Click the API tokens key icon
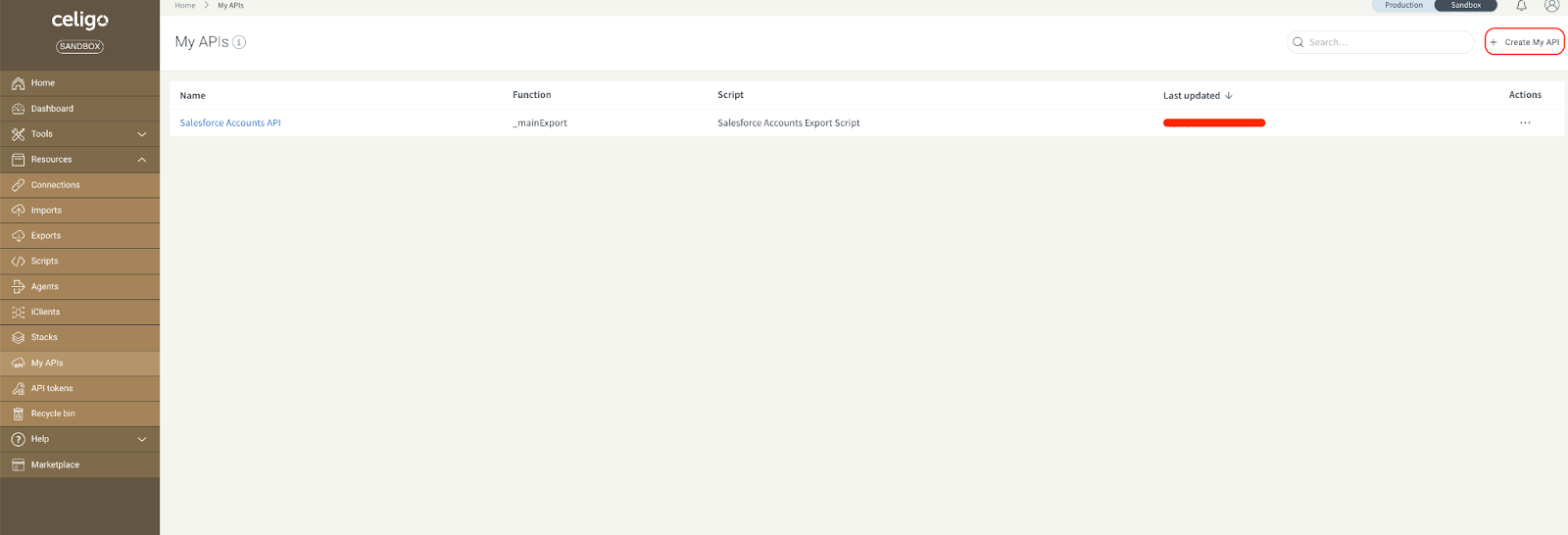Image resolution: width=1568 pixels, height=535 pixels. 18,389
